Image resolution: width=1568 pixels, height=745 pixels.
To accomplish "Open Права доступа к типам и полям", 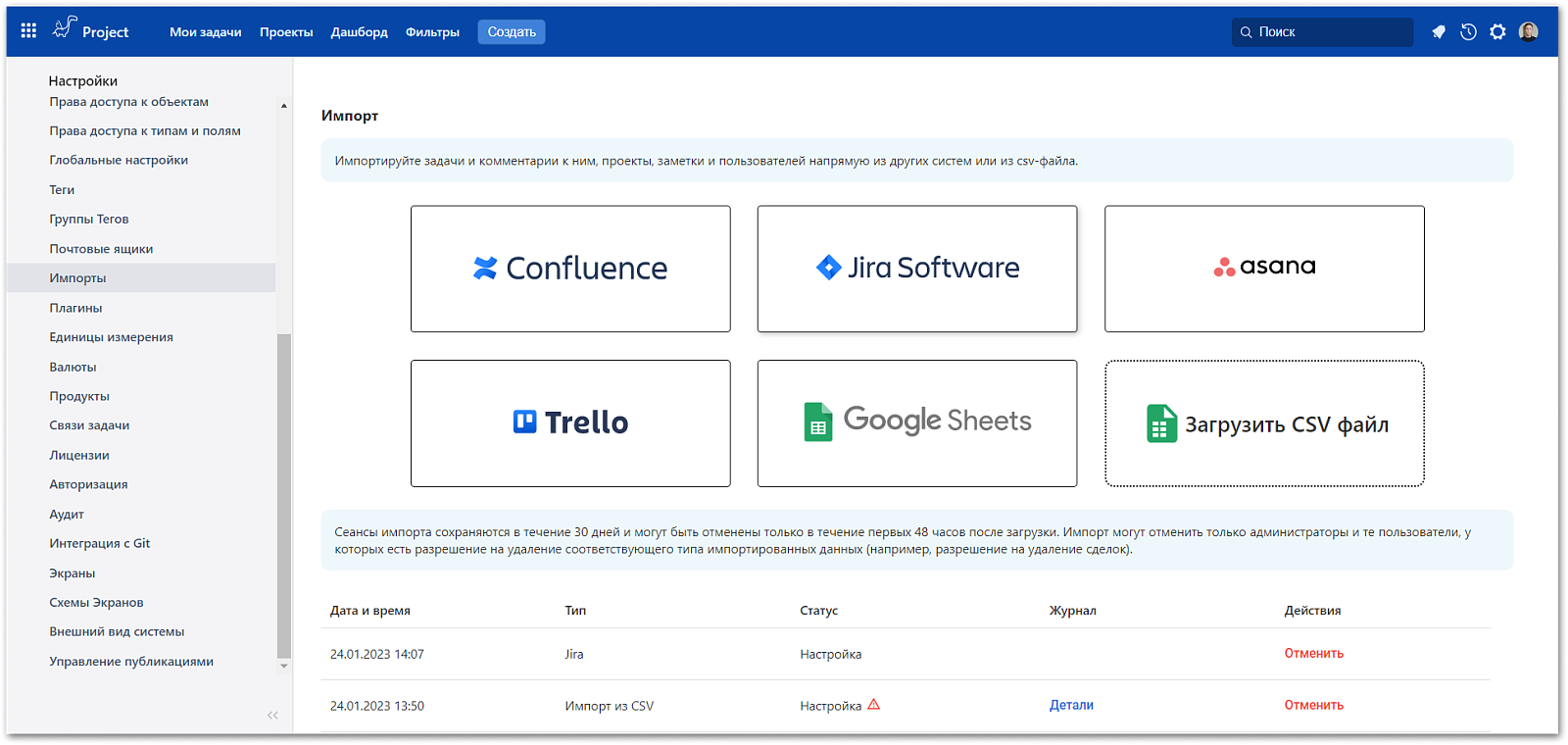I will pyautogui.click(x=145, y=131).
